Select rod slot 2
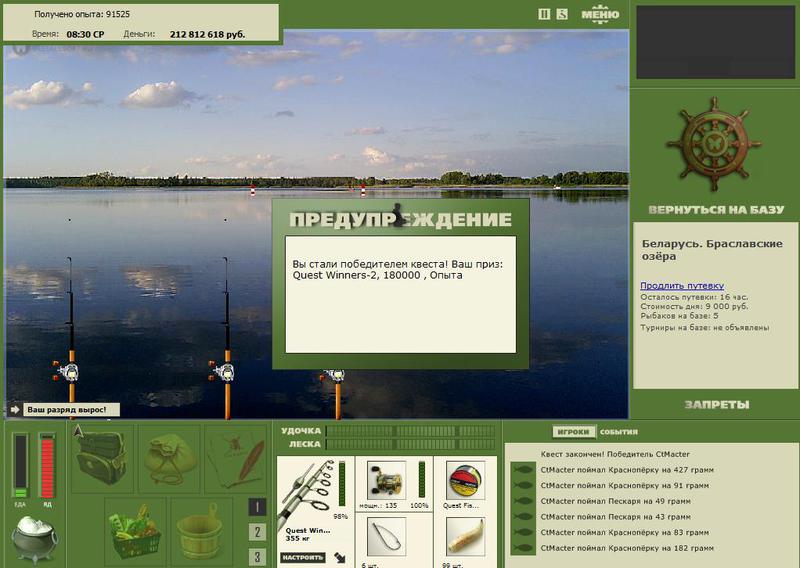 (257, 532)
